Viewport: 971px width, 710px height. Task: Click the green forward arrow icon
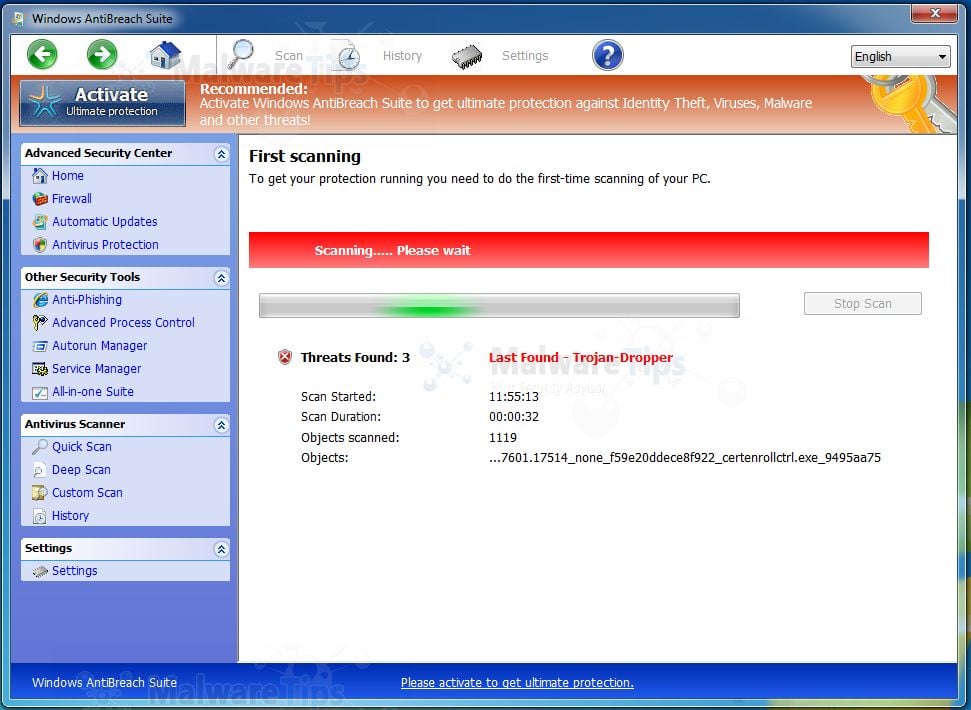pos(102,54)
